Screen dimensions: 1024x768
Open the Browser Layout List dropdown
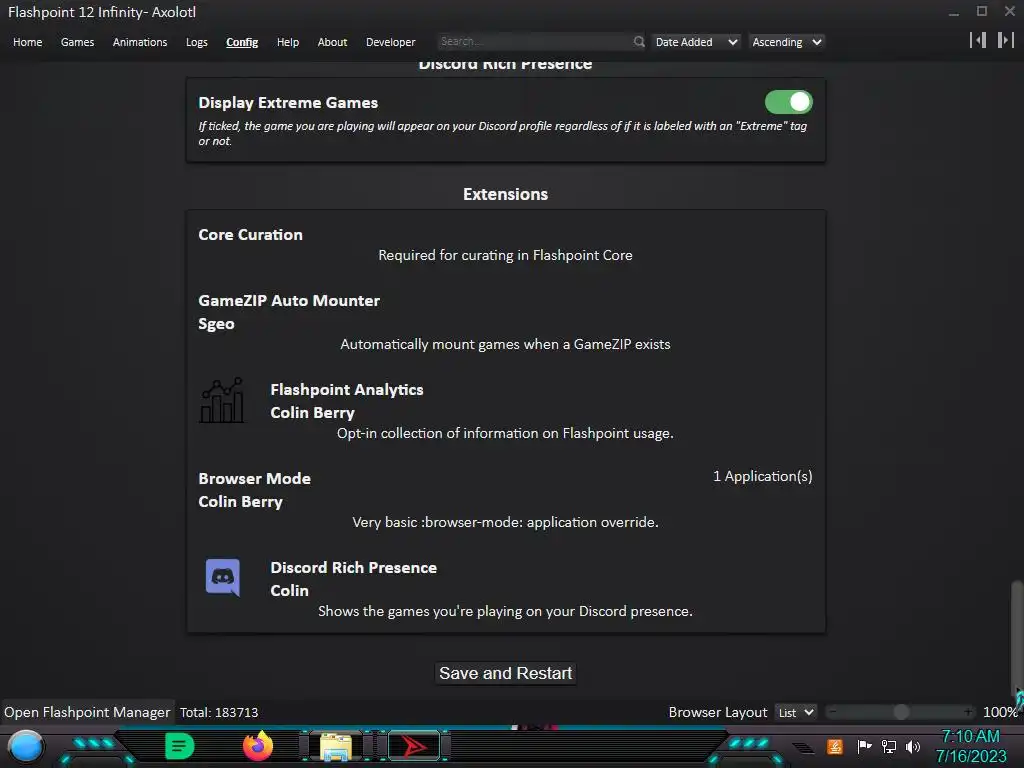(x=795, y=712)
